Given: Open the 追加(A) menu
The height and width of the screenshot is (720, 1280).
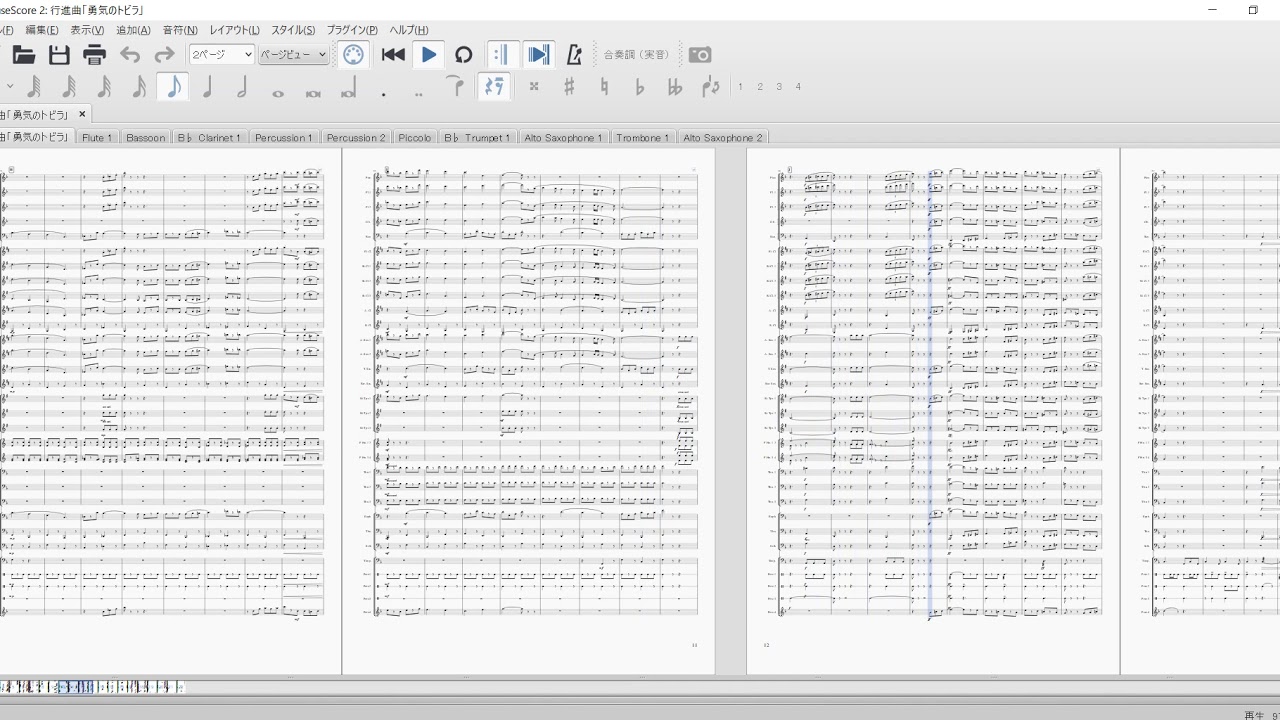Looking at the screenshot, I should 133,30.
